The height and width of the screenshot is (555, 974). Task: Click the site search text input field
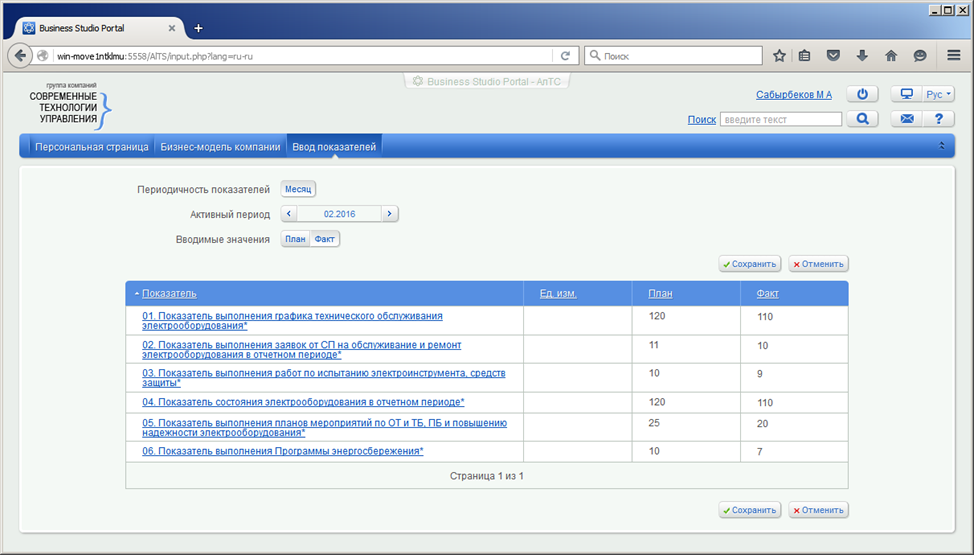point(781,119)
